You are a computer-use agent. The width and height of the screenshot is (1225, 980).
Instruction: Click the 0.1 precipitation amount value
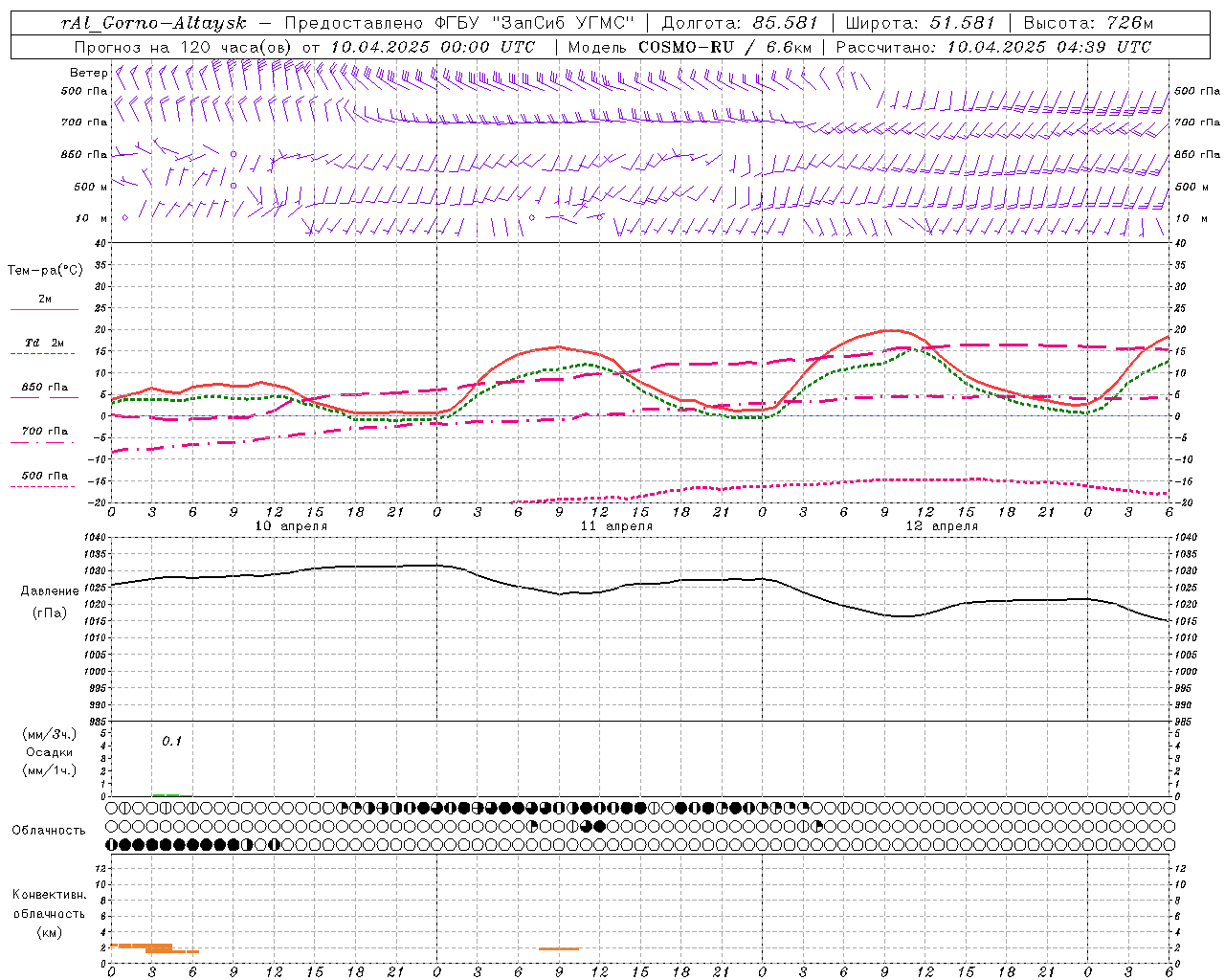point(171,741)
